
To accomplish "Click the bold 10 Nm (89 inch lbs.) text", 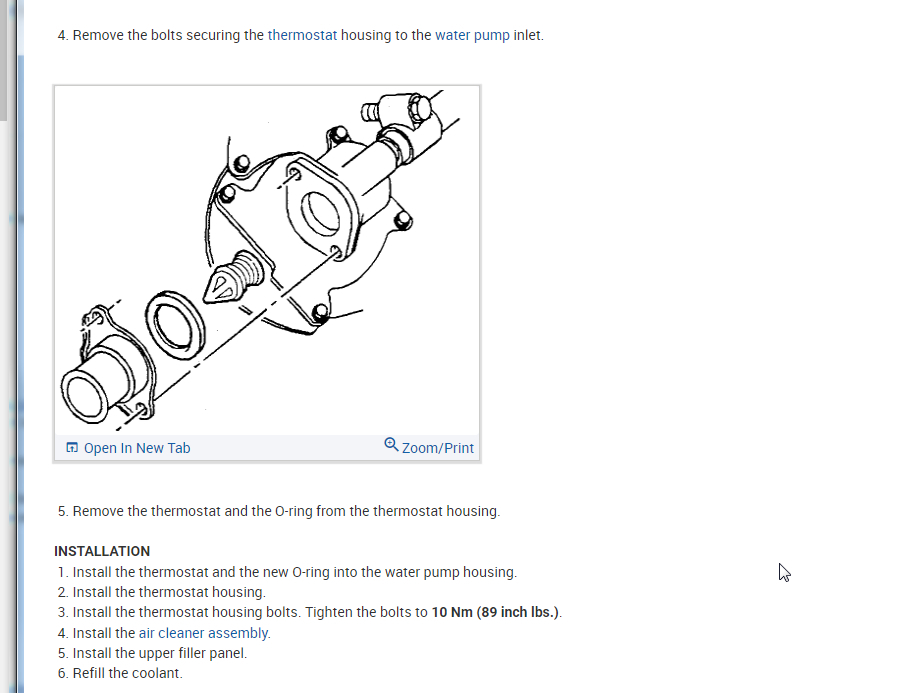I will click(495, 612).
